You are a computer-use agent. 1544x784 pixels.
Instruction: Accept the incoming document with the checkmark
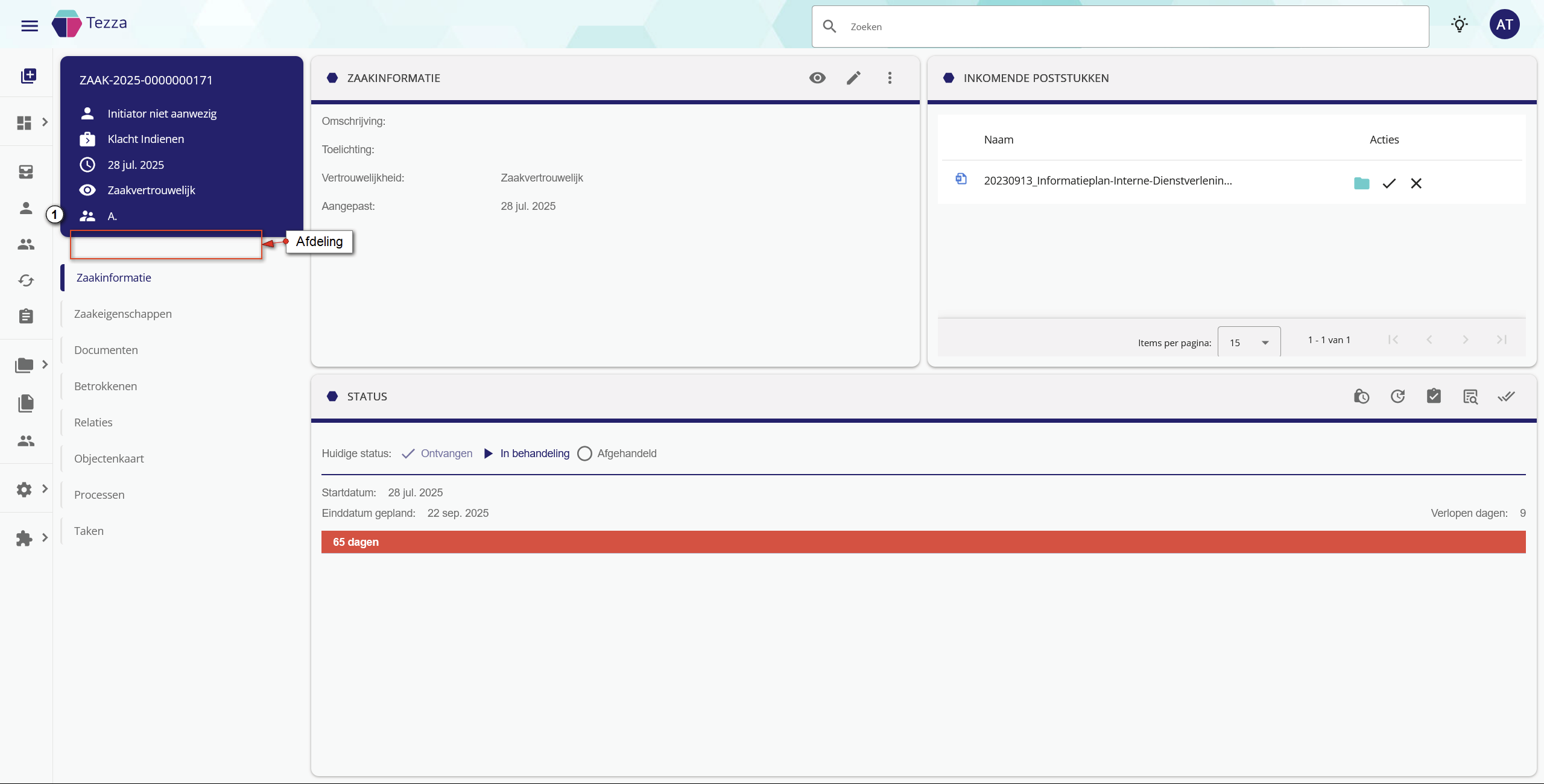point(1389,183)
